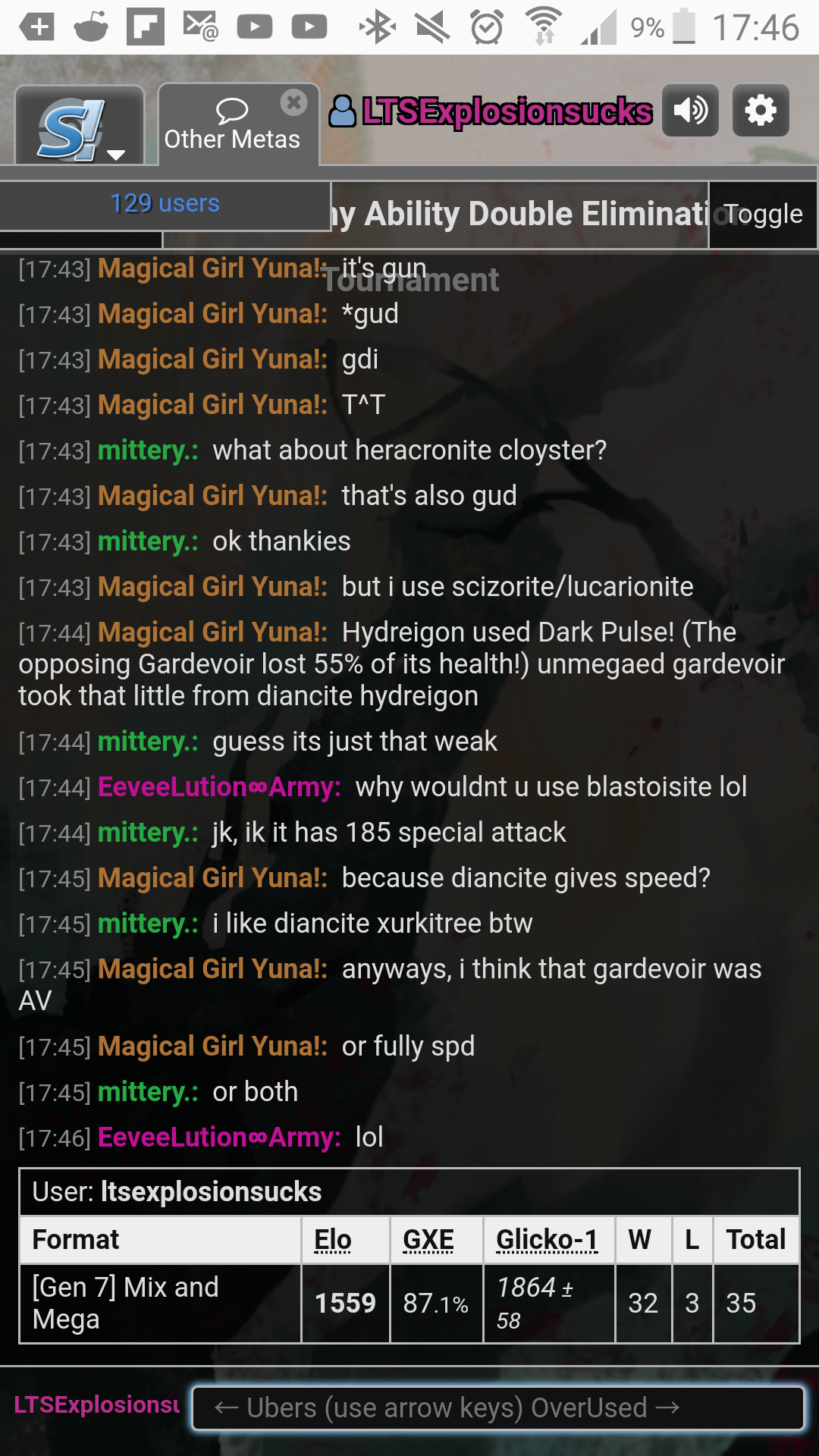Click the LTSExplosionsucks username at top
Screen dimensions: 819x1456
click(x=507, y=111)
